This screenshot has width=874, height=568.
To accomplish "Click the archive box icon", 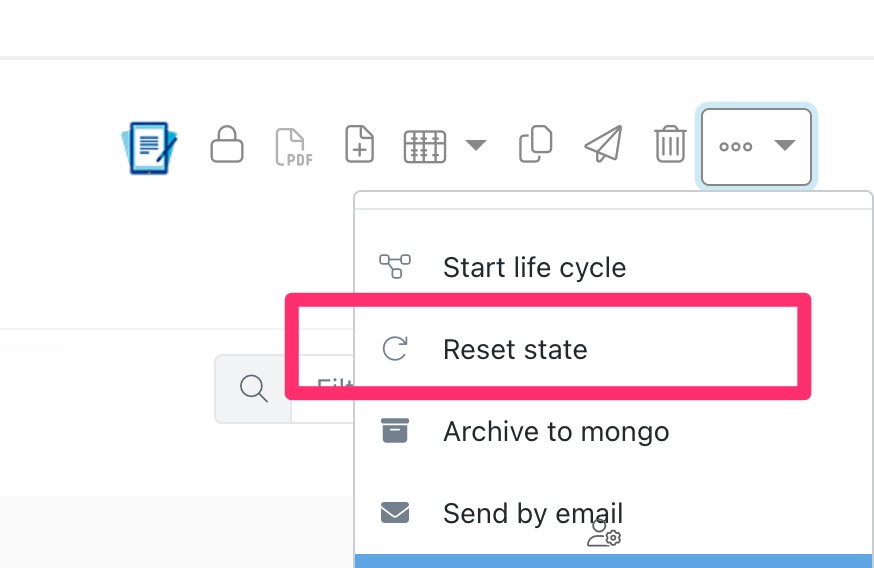I will coord(395,432).
